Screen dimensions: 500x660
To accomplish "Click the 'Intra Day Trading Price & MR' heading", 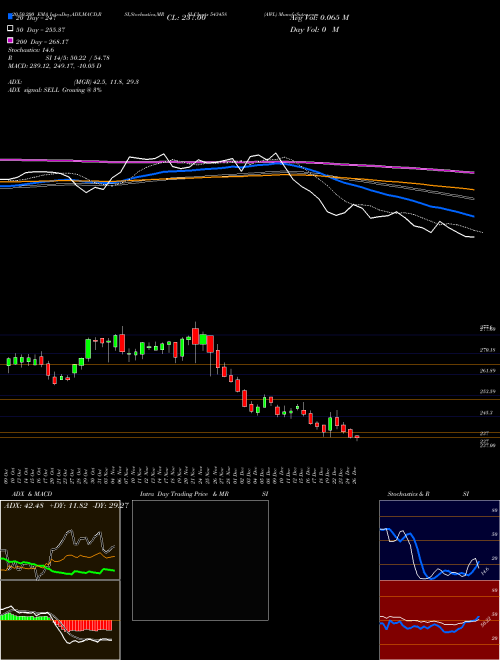I will click(184, 494).
